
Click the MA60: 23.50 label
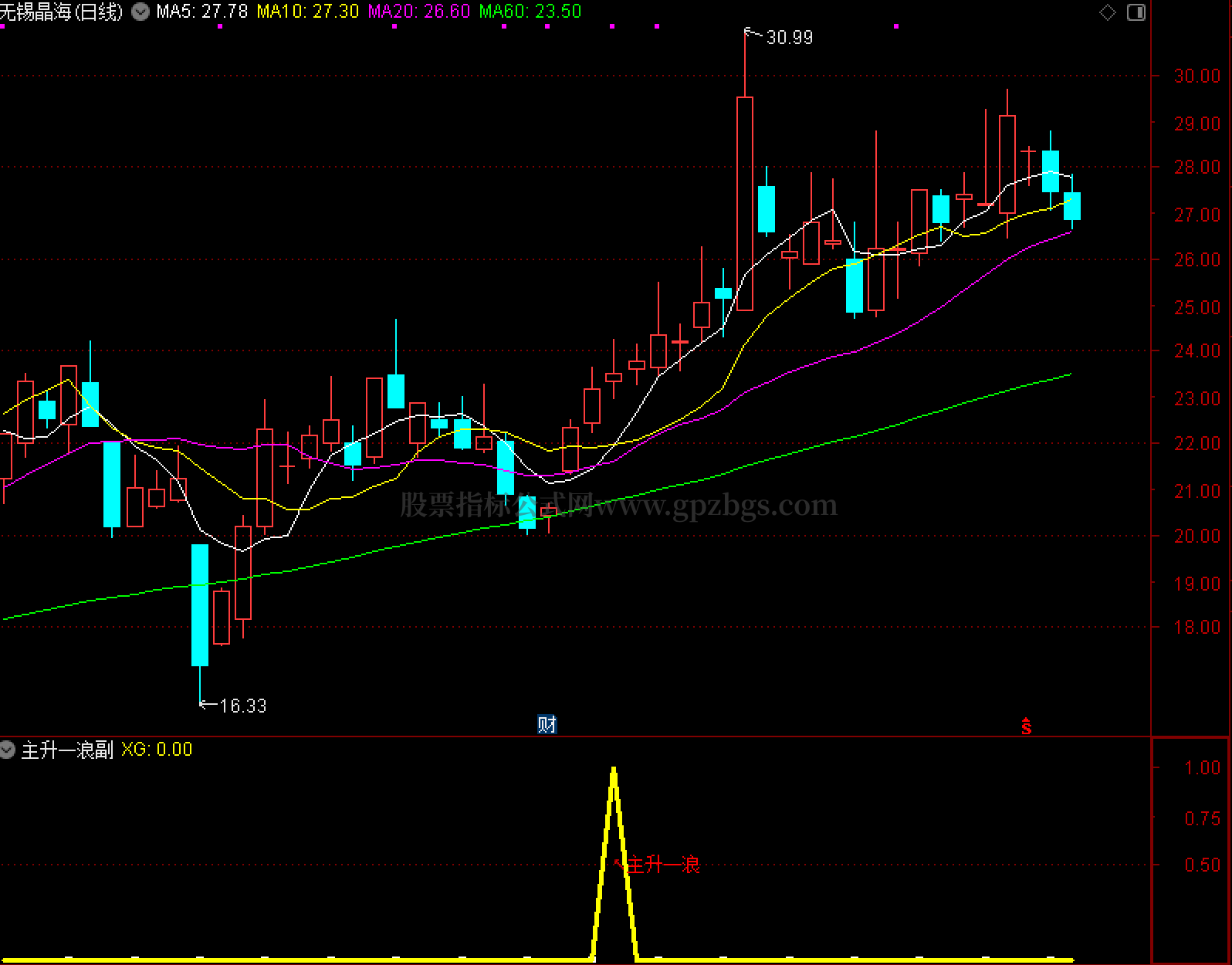tap(530, 12)
